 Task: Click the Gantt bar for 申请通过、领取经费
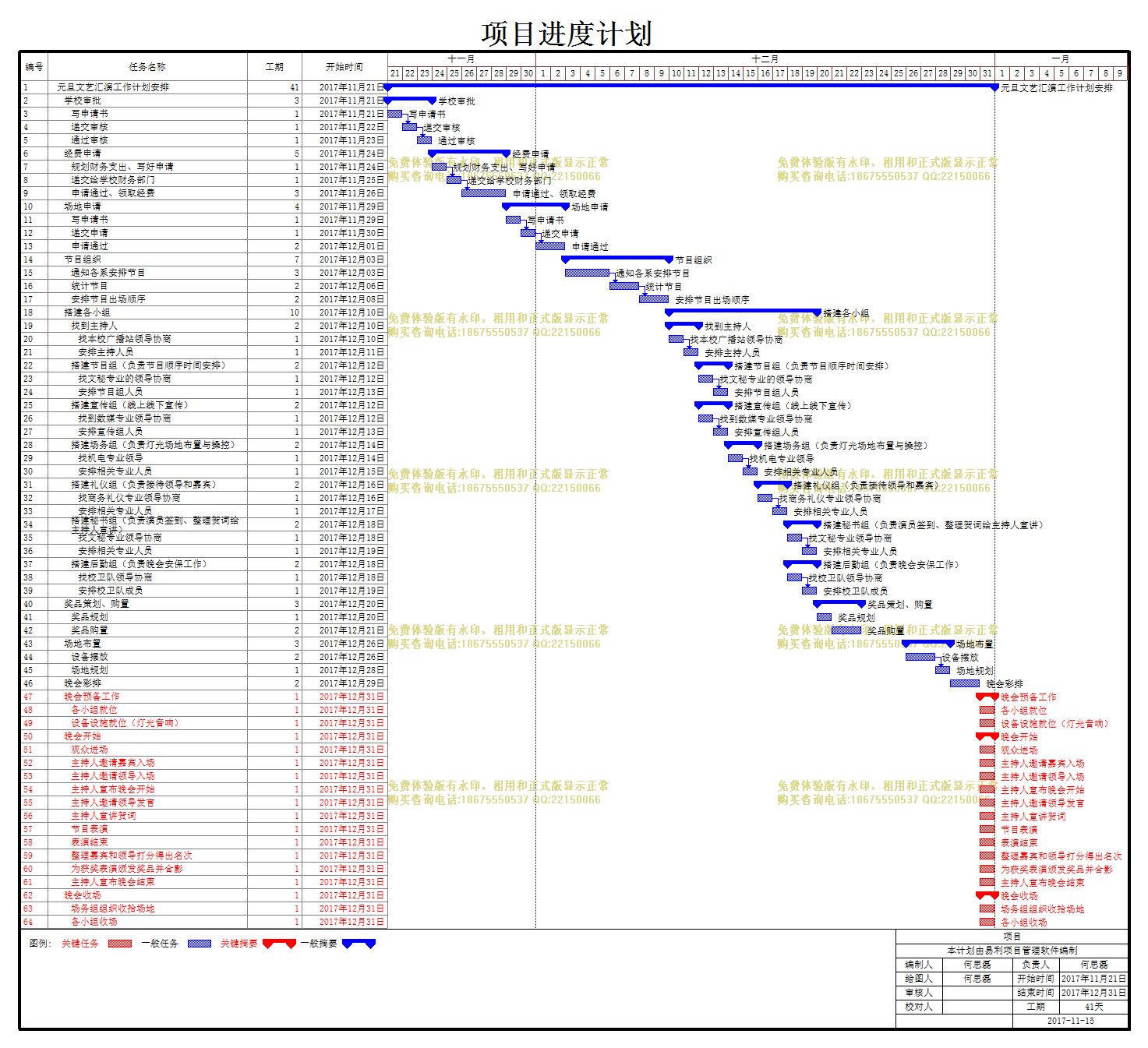[x=483, y=193]
